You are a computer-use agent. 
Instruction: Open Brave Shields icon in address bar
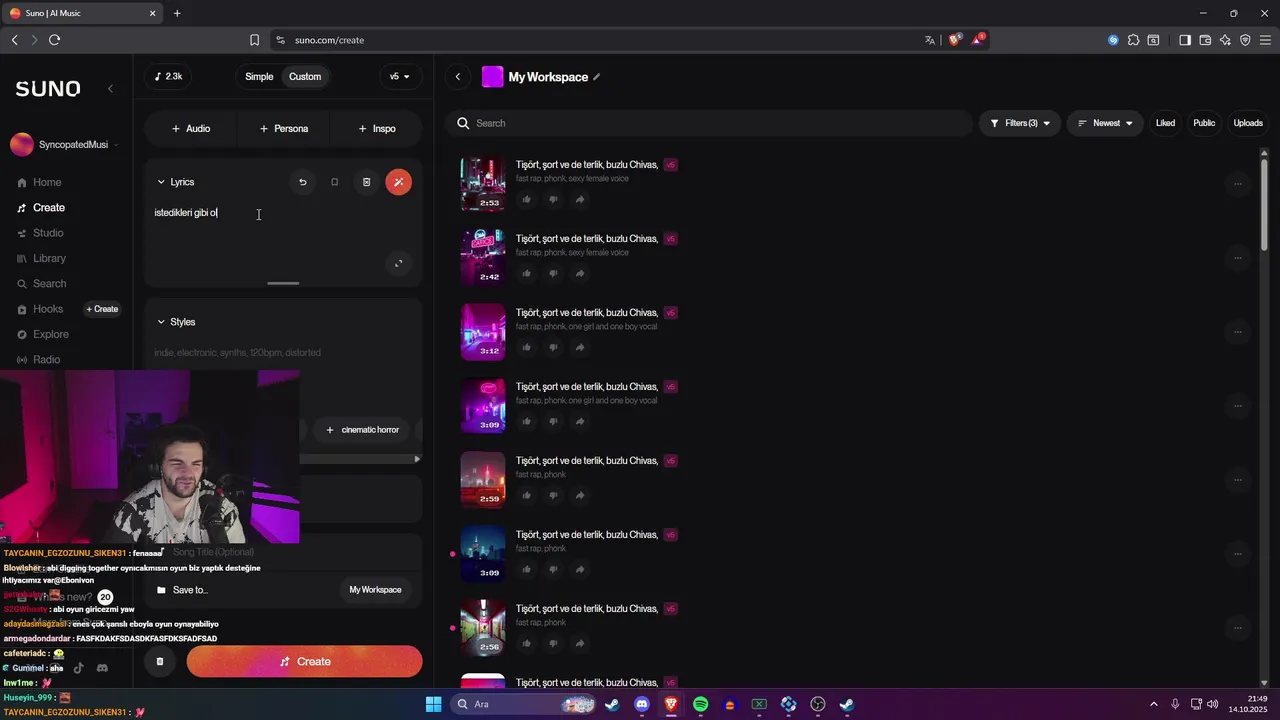(954, 40)
